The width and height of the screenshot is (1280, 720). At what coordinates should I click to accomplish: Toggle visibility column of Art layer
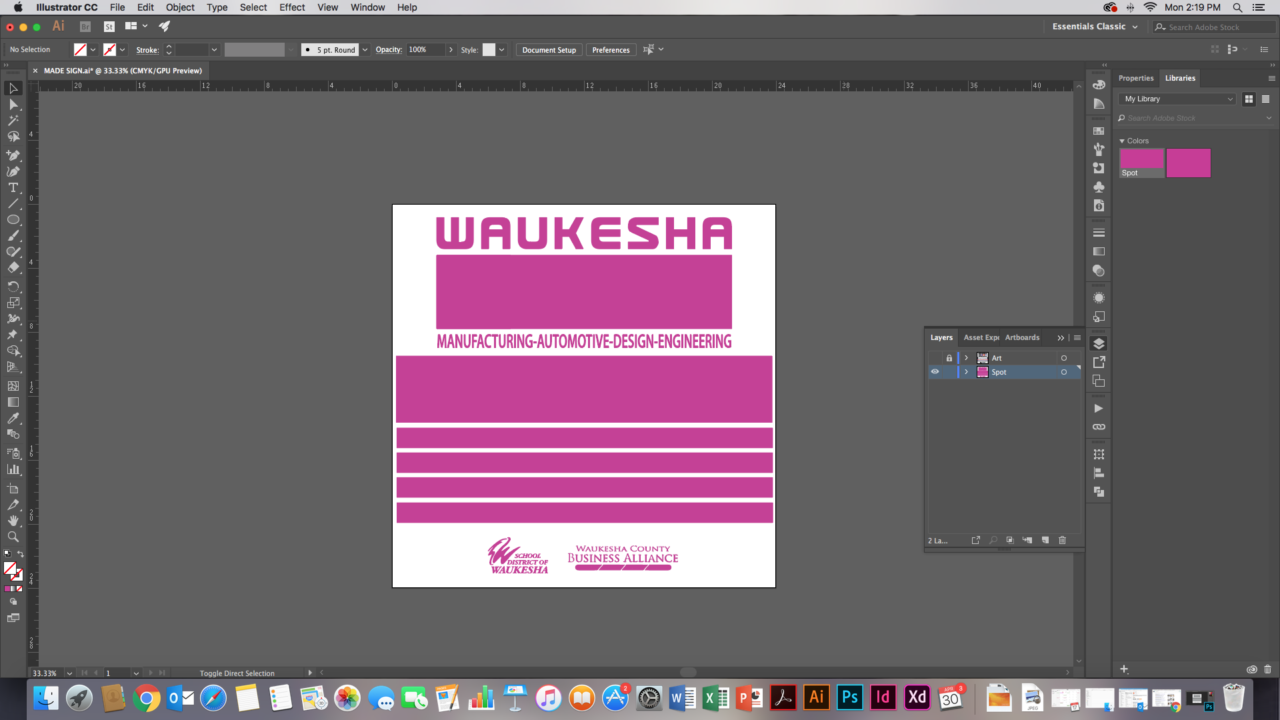(935, 358)
